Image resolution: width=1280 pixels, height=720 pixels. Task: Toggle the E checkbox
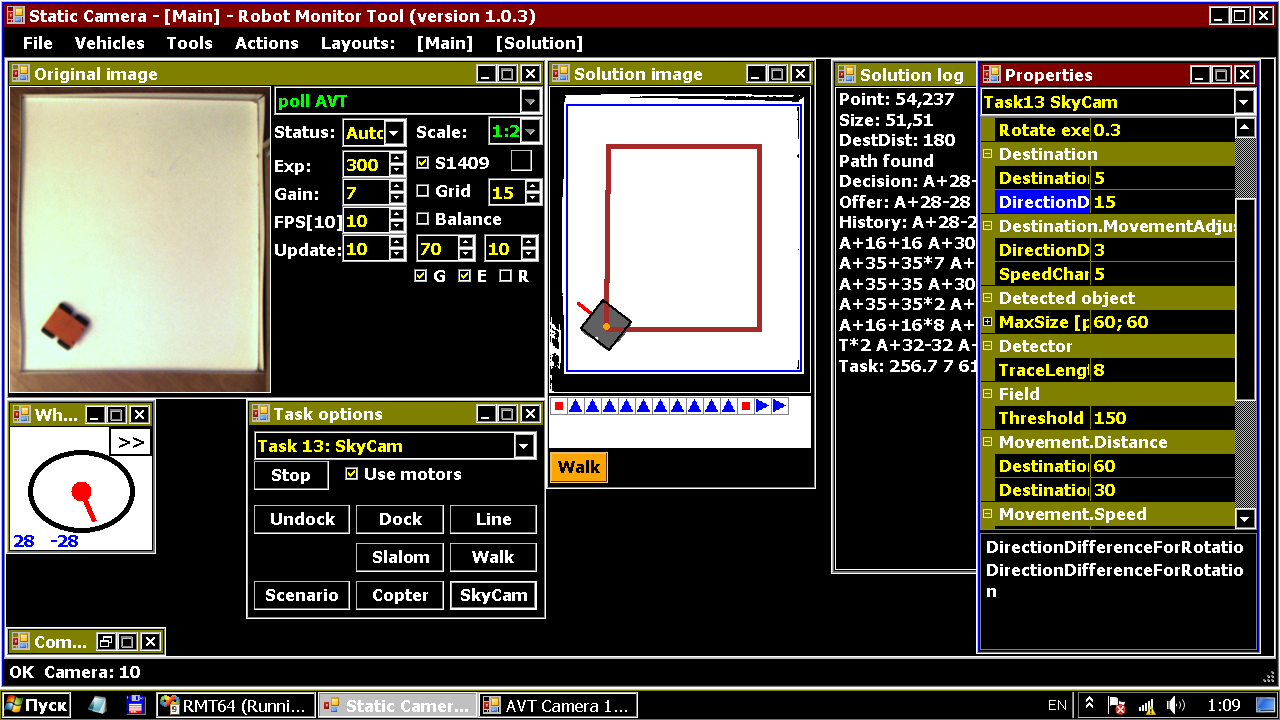pos(465,276)
